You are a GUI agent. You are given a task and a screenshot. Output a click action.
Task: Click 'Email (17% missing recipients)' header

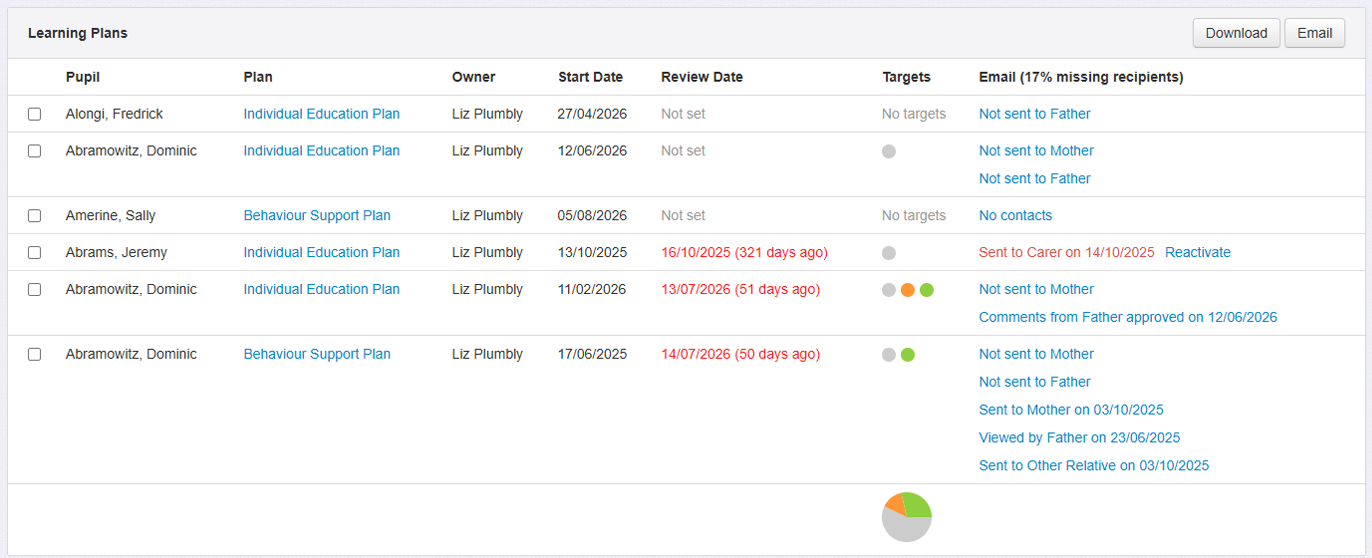pyautogui.click(x=1081, y=77)
